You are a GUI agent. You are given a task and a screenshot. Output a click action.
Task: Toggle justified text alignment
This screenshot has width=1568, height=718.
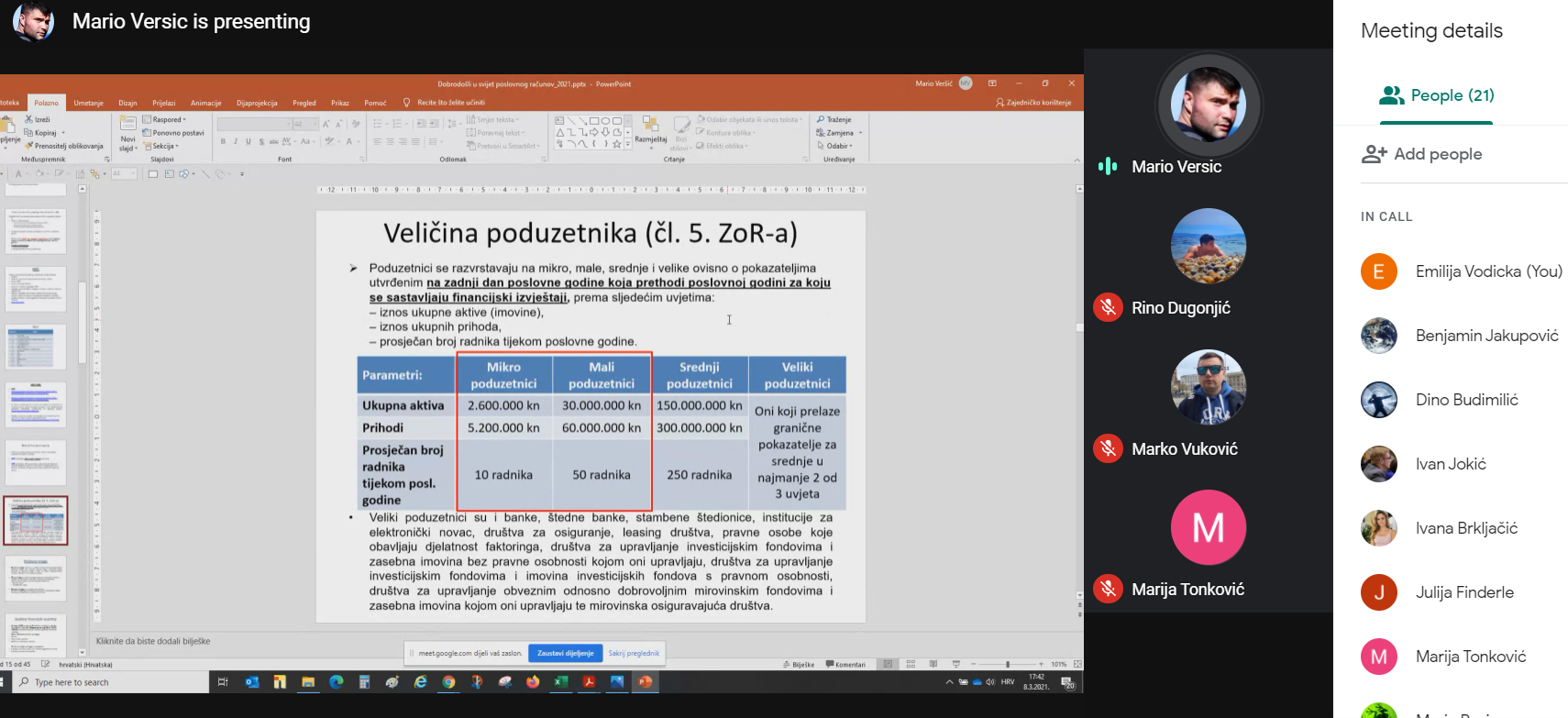(415, 141)
